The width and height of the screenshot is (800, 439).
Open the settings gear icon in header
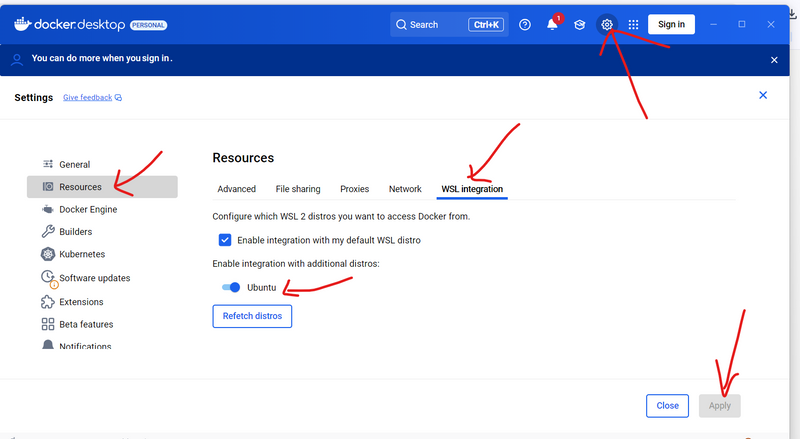coord(606,24)
